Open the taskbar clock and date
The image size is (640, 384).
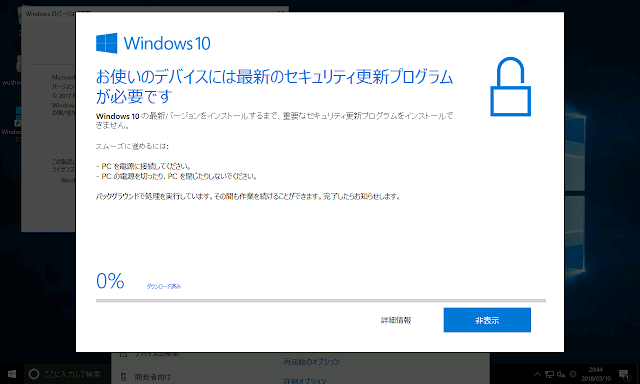[x=596, y=374]
